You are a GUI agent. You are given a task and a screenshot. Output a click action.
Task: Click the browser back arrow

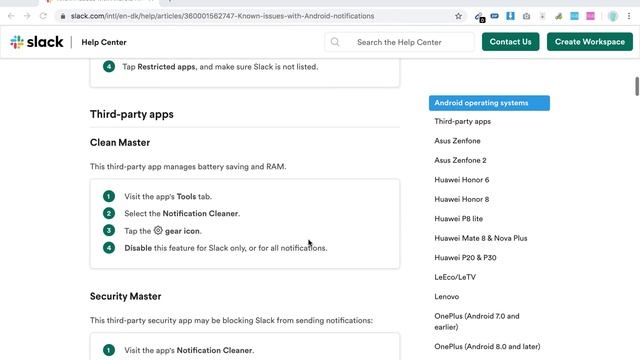coord(11,16)
